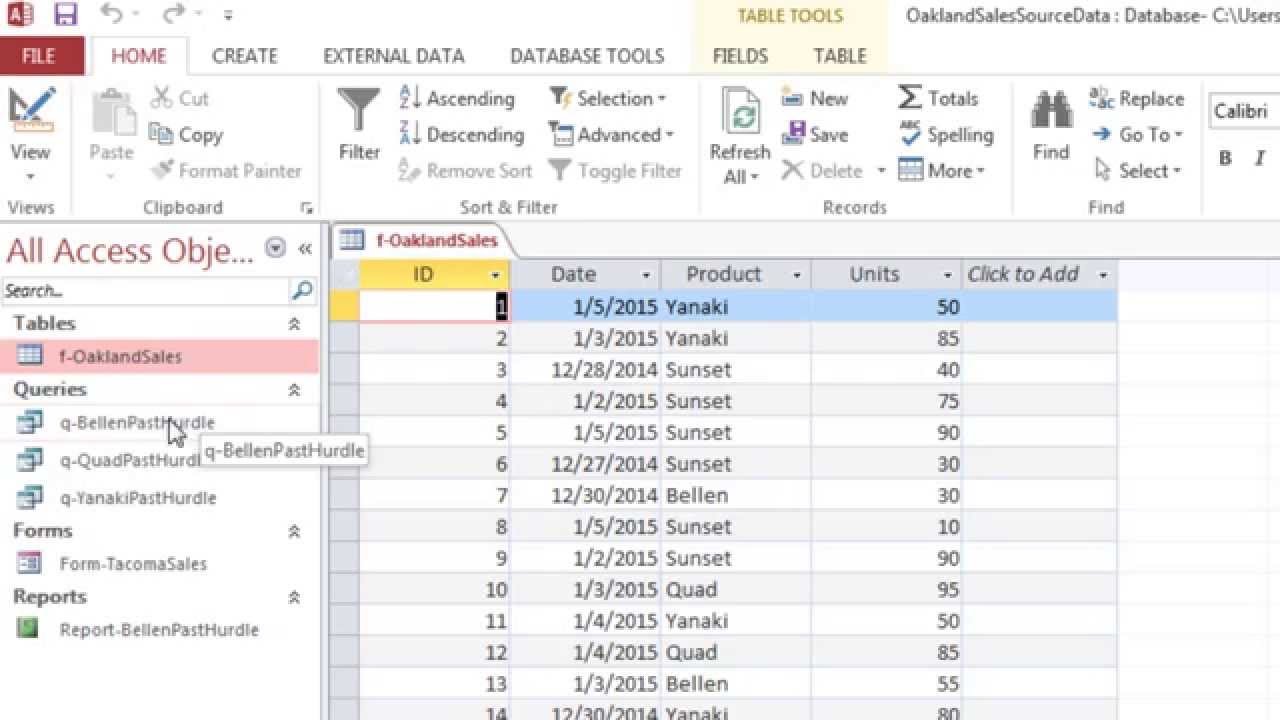Click the Find binoculars icon

coord(1051,112)
